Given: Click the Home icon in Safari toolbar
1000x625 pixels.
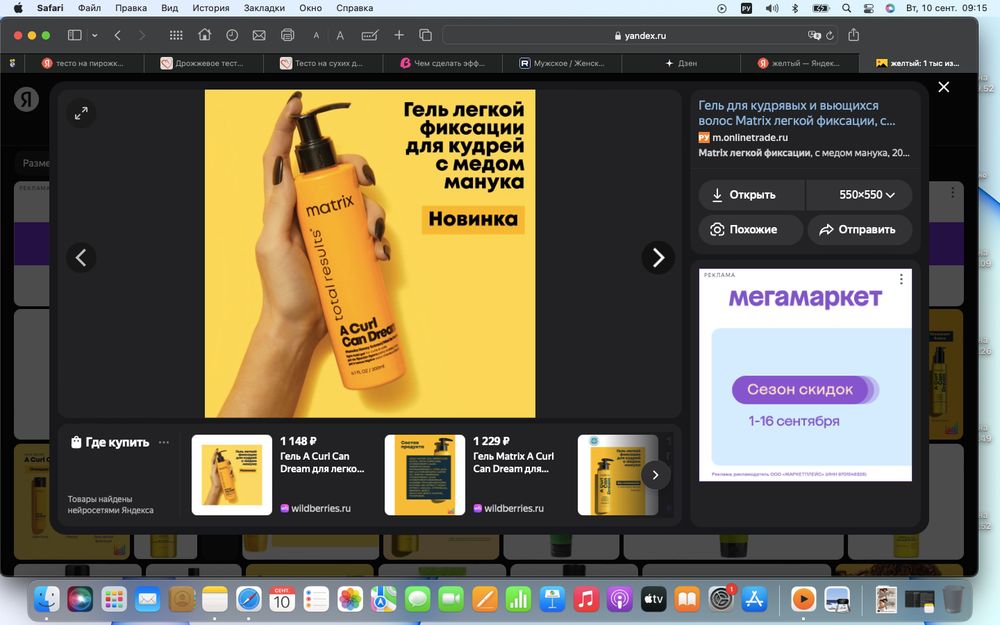Looking at the screenshot, I should (x=205, y=34).
